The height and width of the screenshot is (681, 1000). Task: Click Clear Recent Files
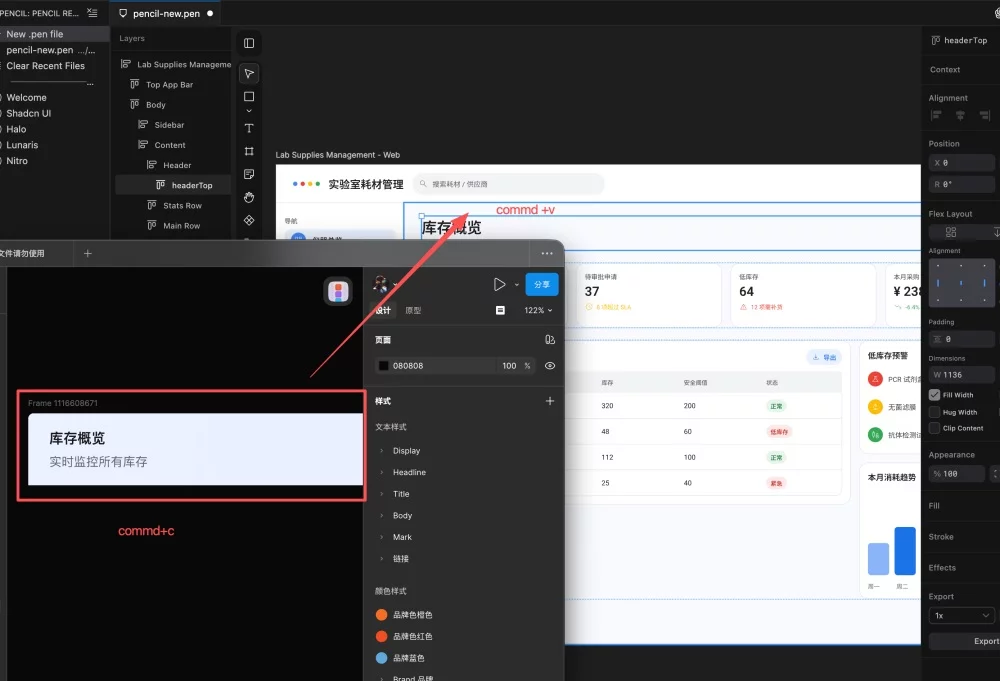point(45,66)
